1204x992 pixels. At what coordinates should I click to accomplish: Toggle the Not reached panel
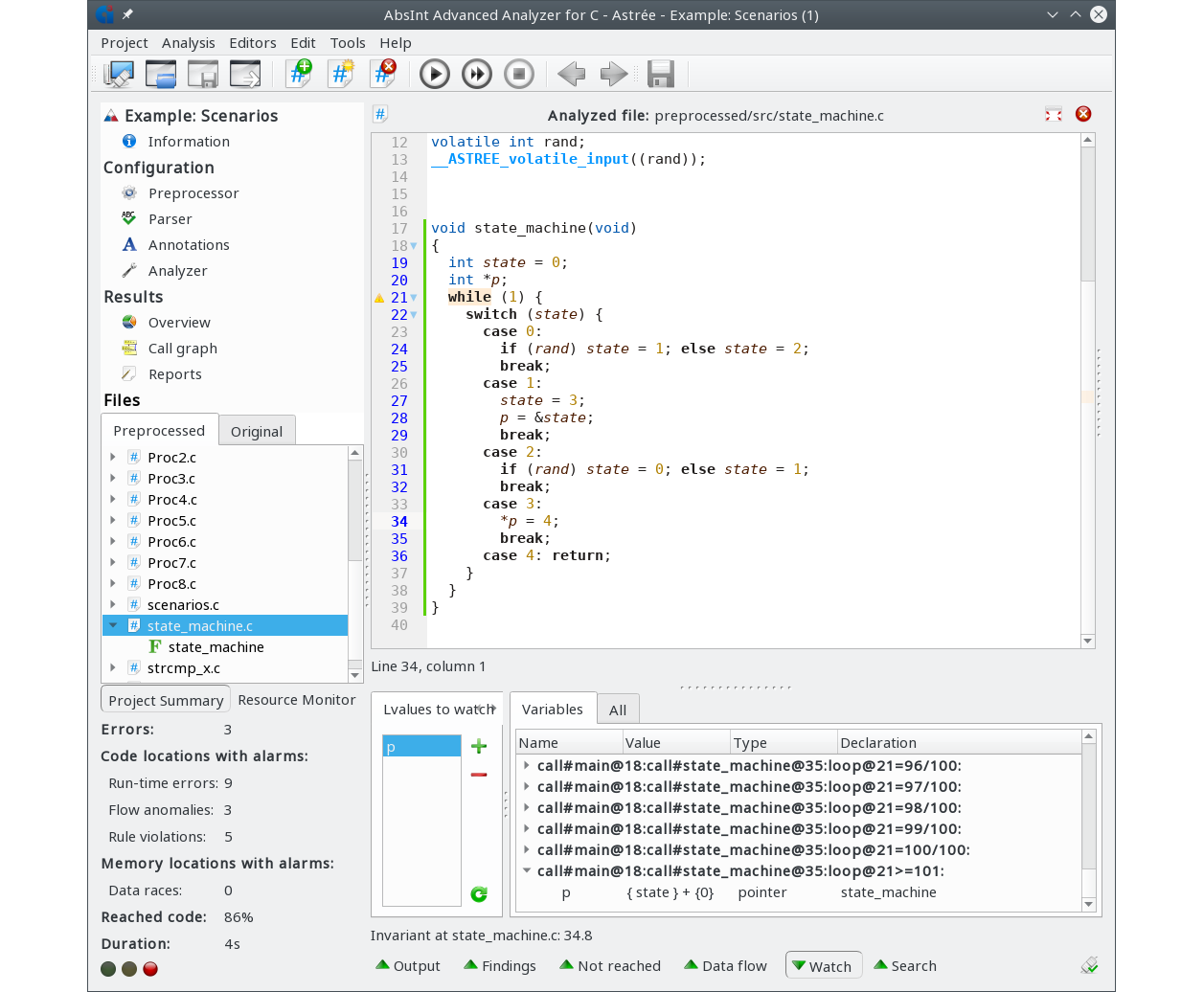[610, 965]
